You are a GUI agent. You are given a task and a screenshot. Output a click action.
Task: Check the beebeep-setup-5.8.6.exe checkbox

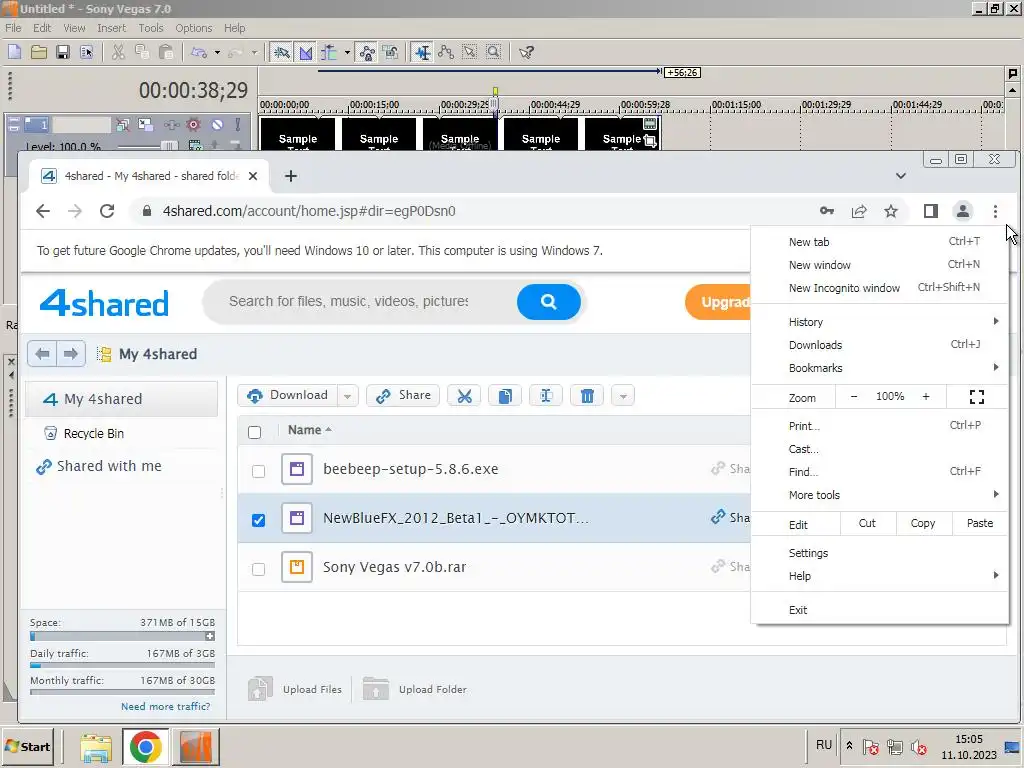259,471
